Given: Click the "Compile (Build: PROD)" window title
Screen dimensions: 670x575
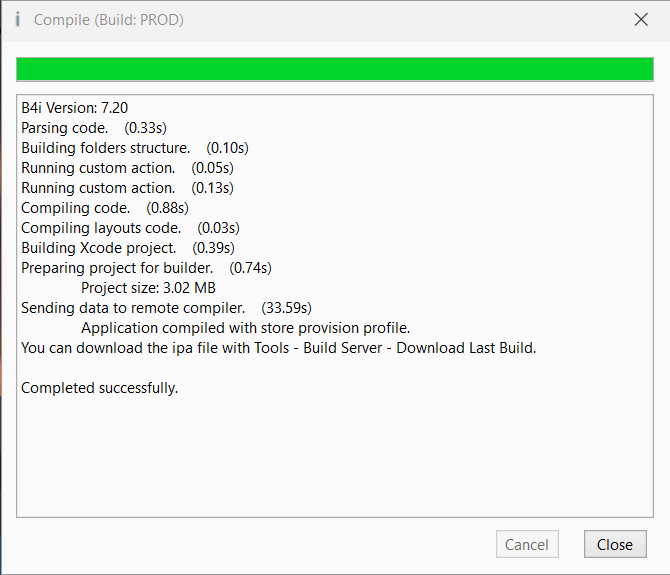Looking at the screenshot, I should tap(108, 19).
